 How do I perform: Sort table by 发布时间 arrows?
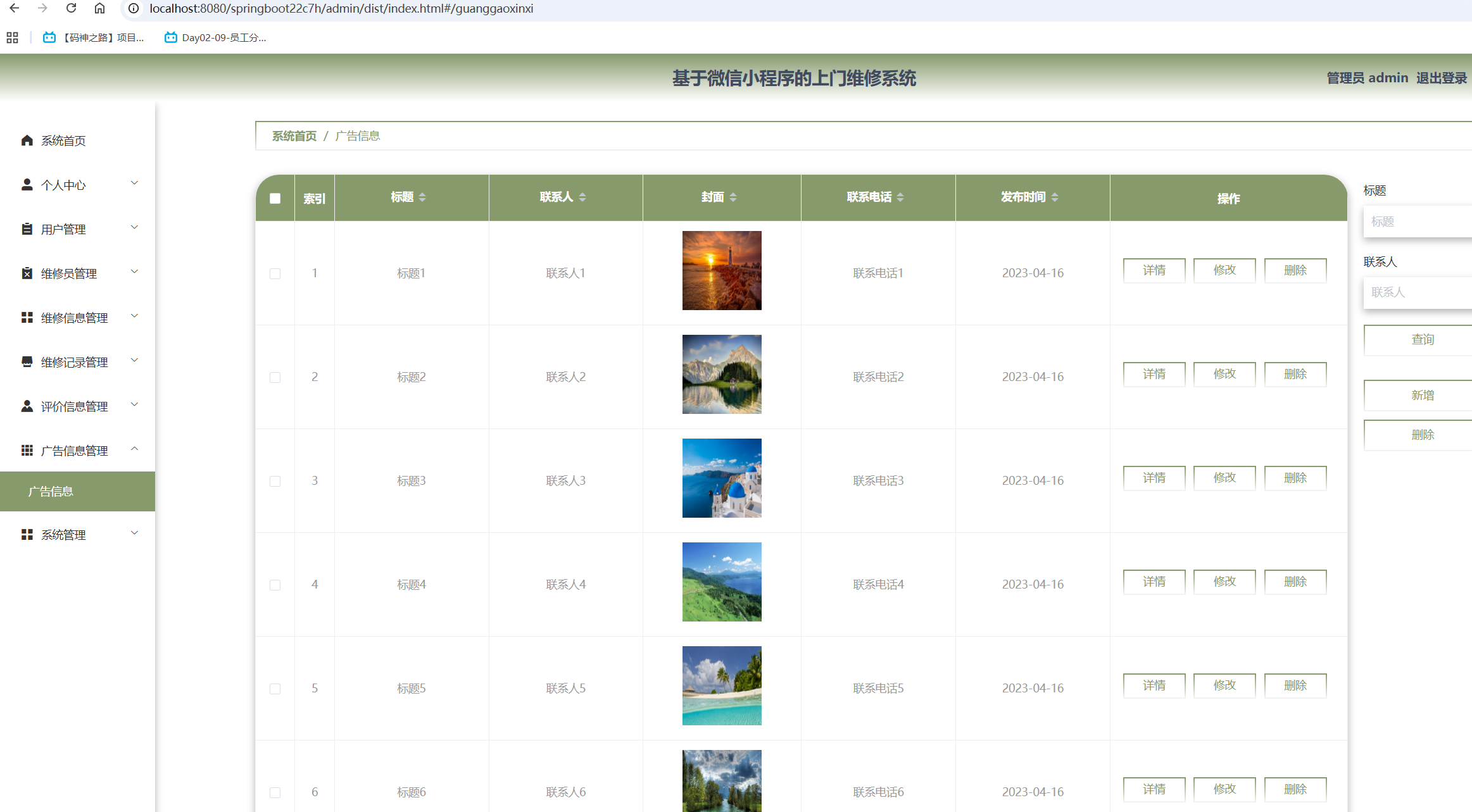tap(1055, 197)
